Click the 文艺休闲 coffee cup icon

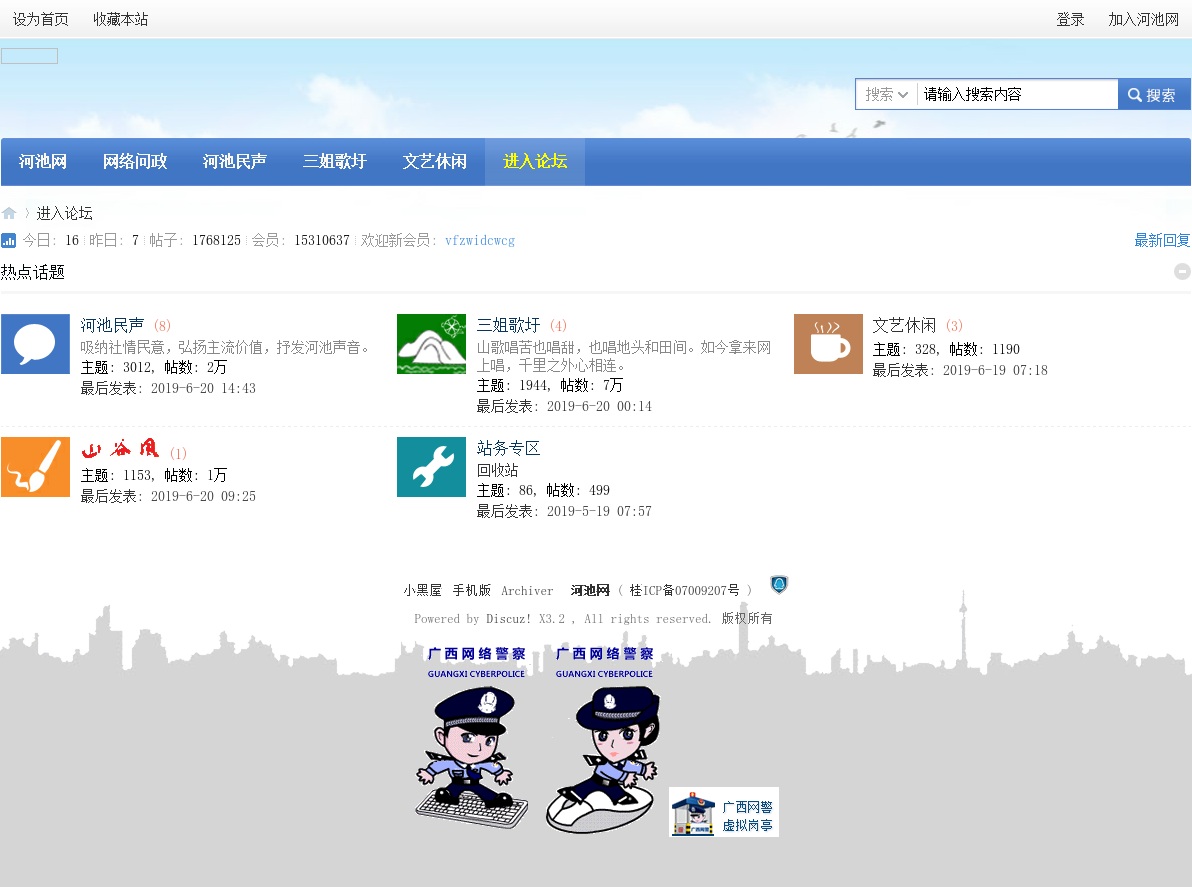(x=828, y=344)
